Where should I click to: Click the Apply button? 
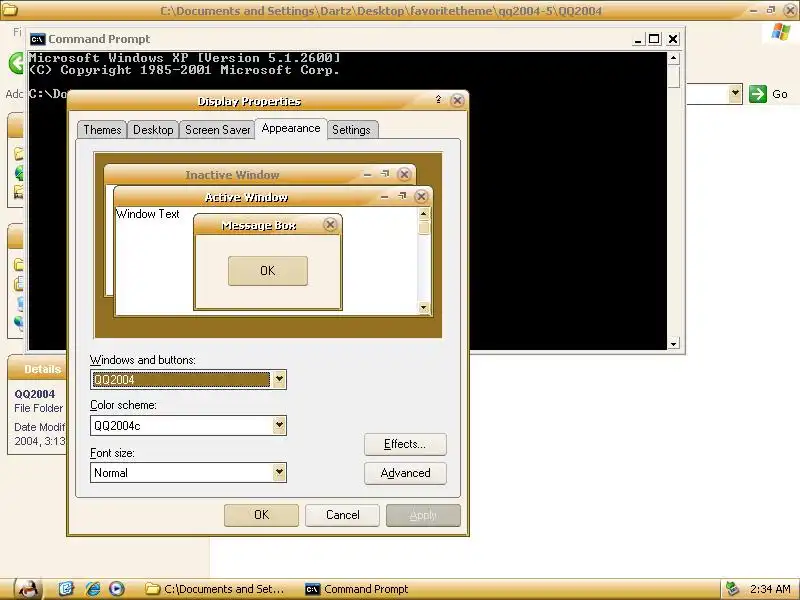coord(423,515)
